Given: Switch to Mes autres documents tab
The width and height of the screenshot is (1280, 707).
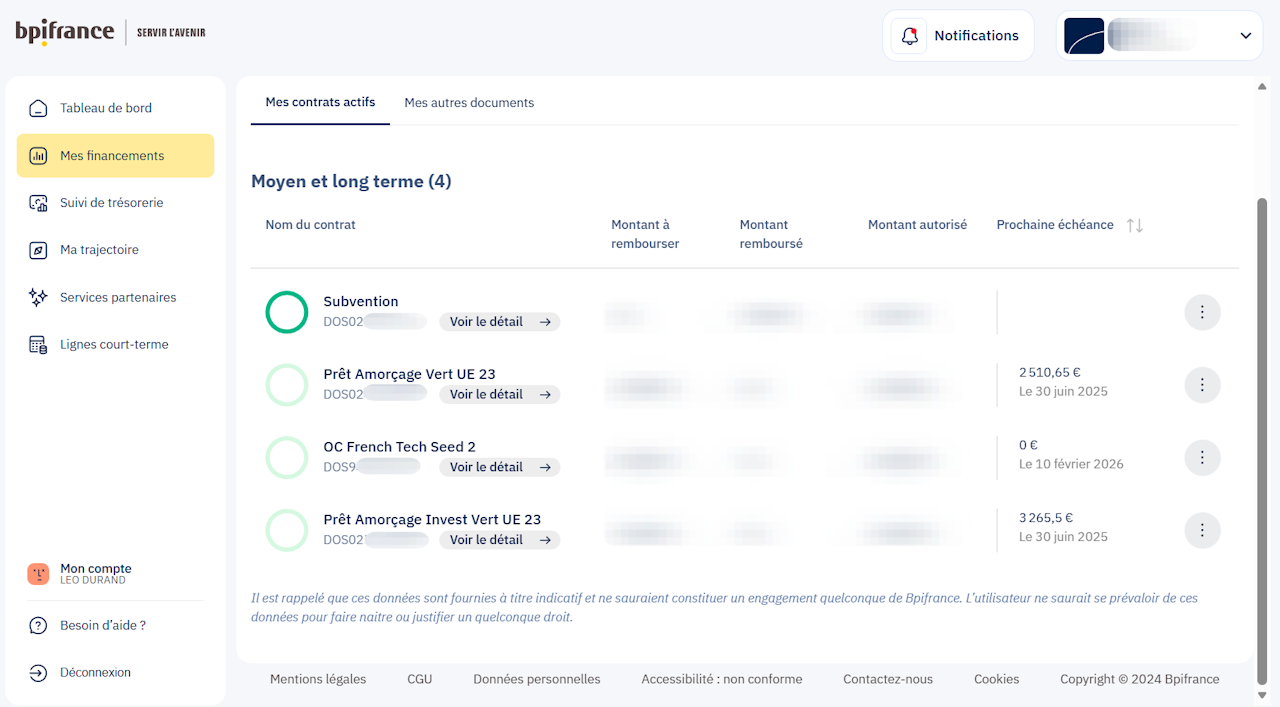Looking at the screenshot, I should 469,103.
